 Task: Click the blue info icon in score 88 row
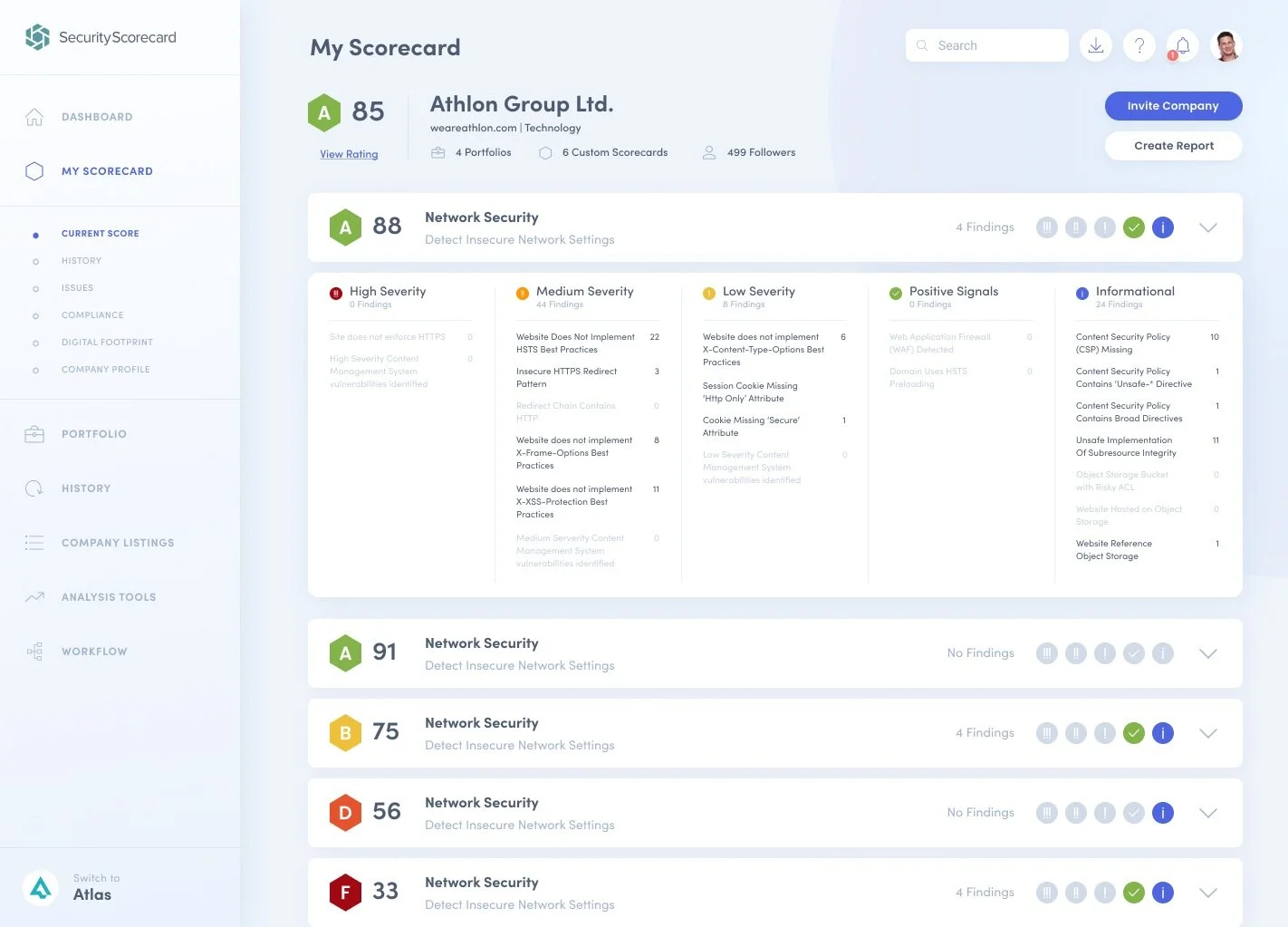tap(1163, 227)
